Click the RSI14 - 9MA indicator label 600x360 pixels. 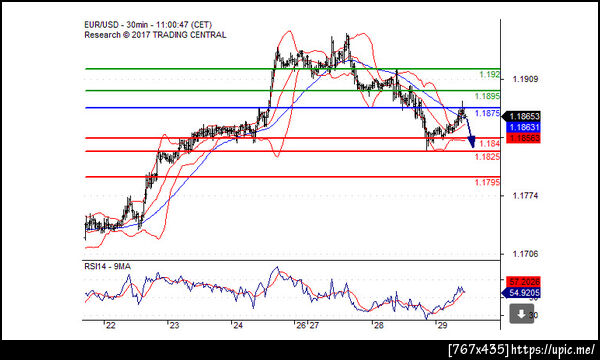pyautogui.click(x=108, y=266)
